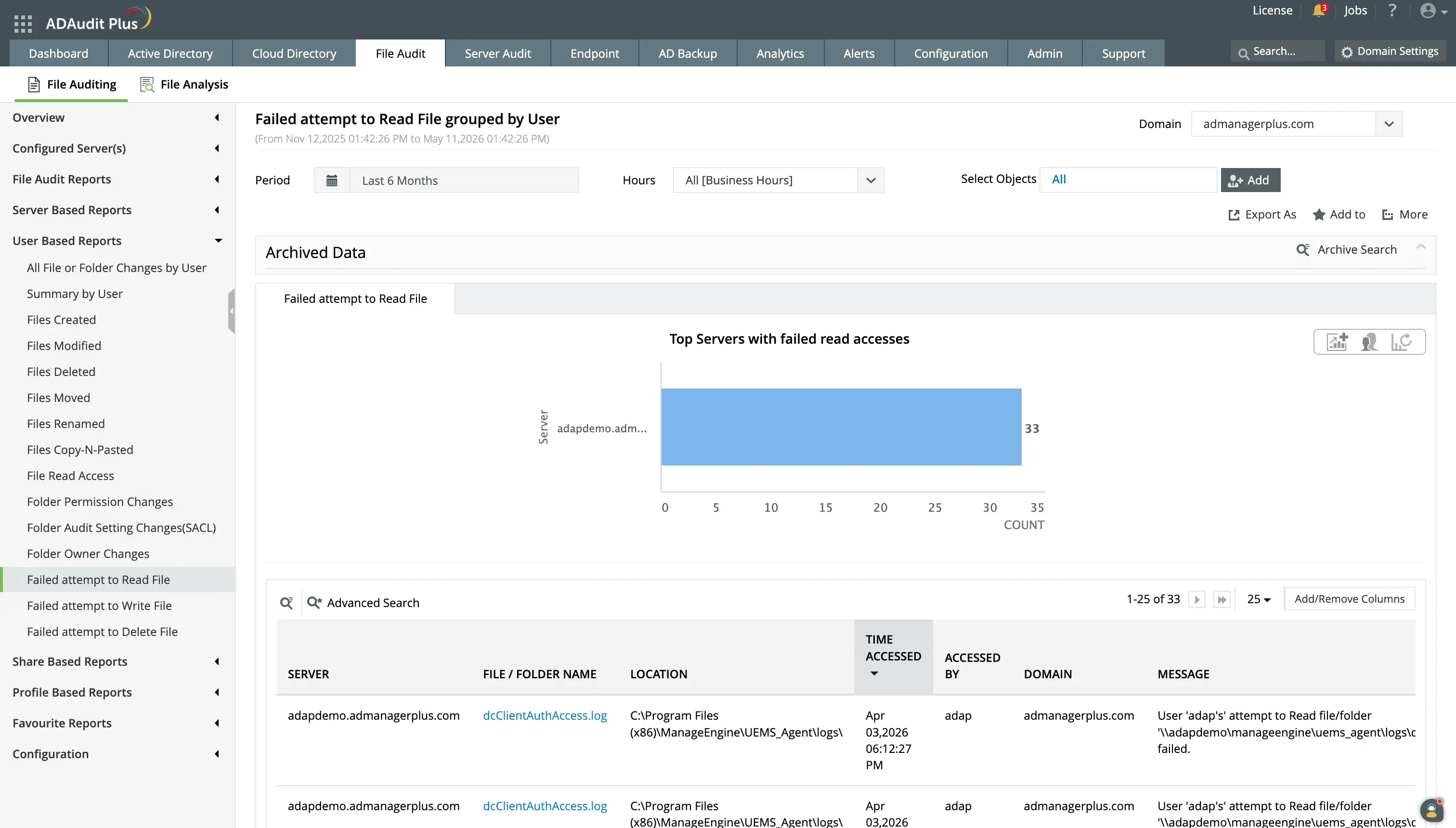Expand the Configured Server(s) section
This screenshot has width=1456, height=828.
pos(117,148)
